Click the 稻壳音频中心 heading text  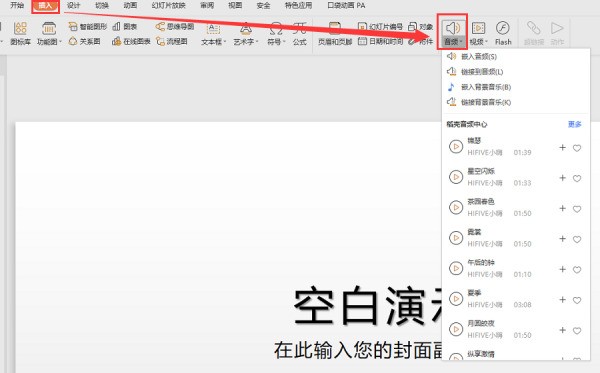click(467, 124)
